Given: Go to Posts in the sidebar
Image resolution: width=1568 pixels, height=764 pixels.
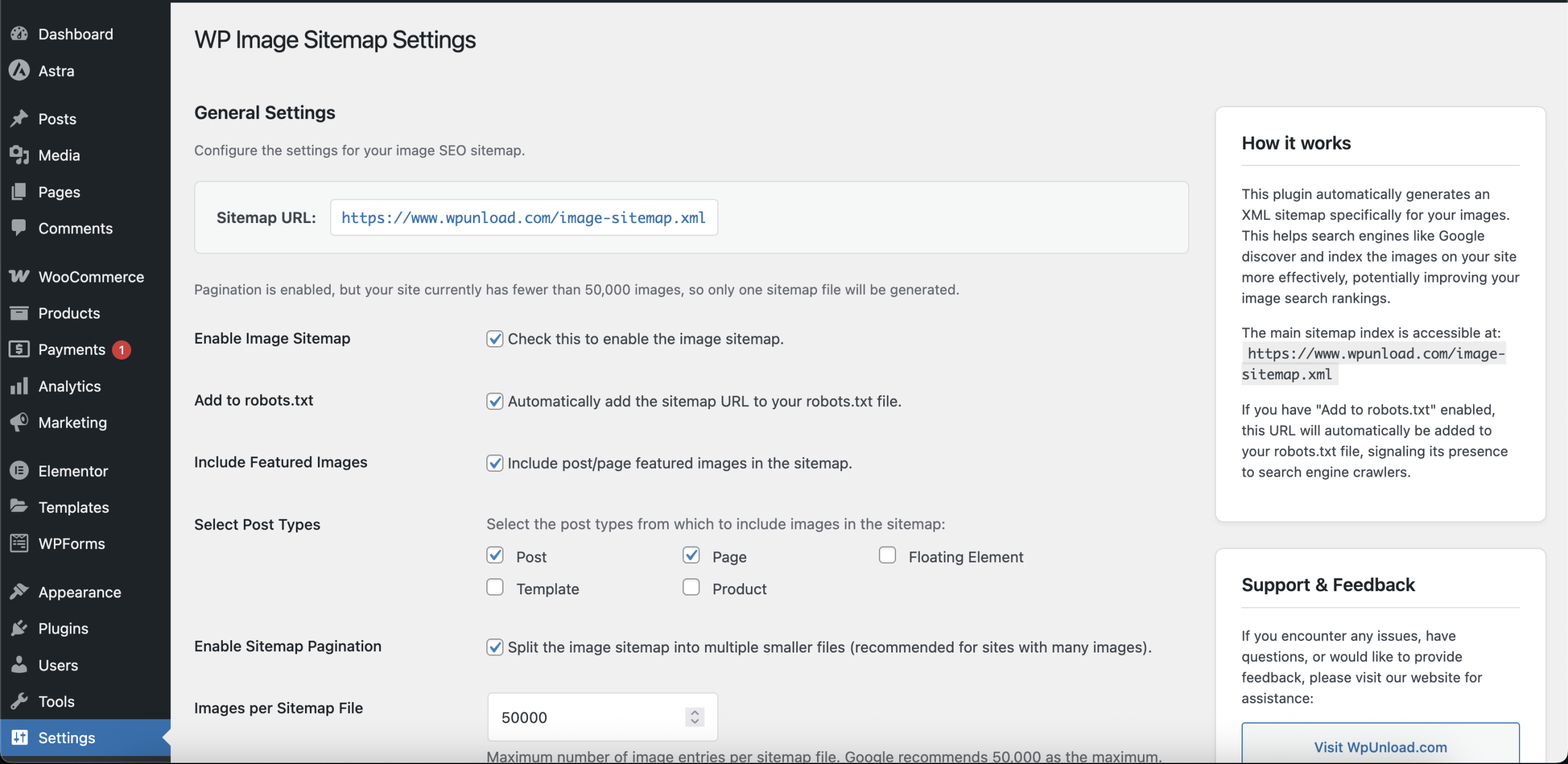Looking at the screenshot, I should [58, 119].
